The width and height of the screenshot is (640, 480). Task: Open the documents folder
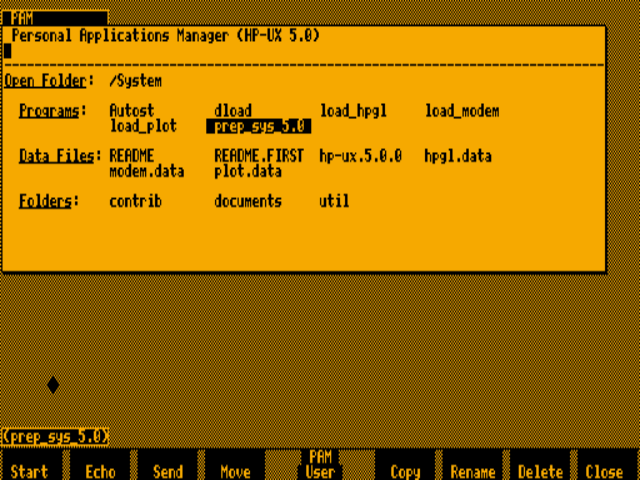point(248,201)
